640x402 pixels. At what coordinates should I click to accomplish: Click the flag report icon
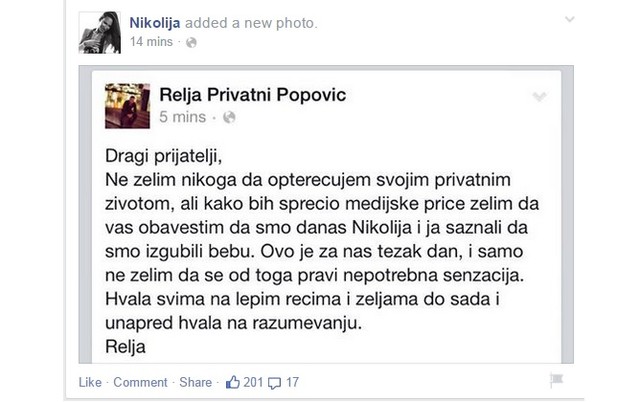click(557, 381)
